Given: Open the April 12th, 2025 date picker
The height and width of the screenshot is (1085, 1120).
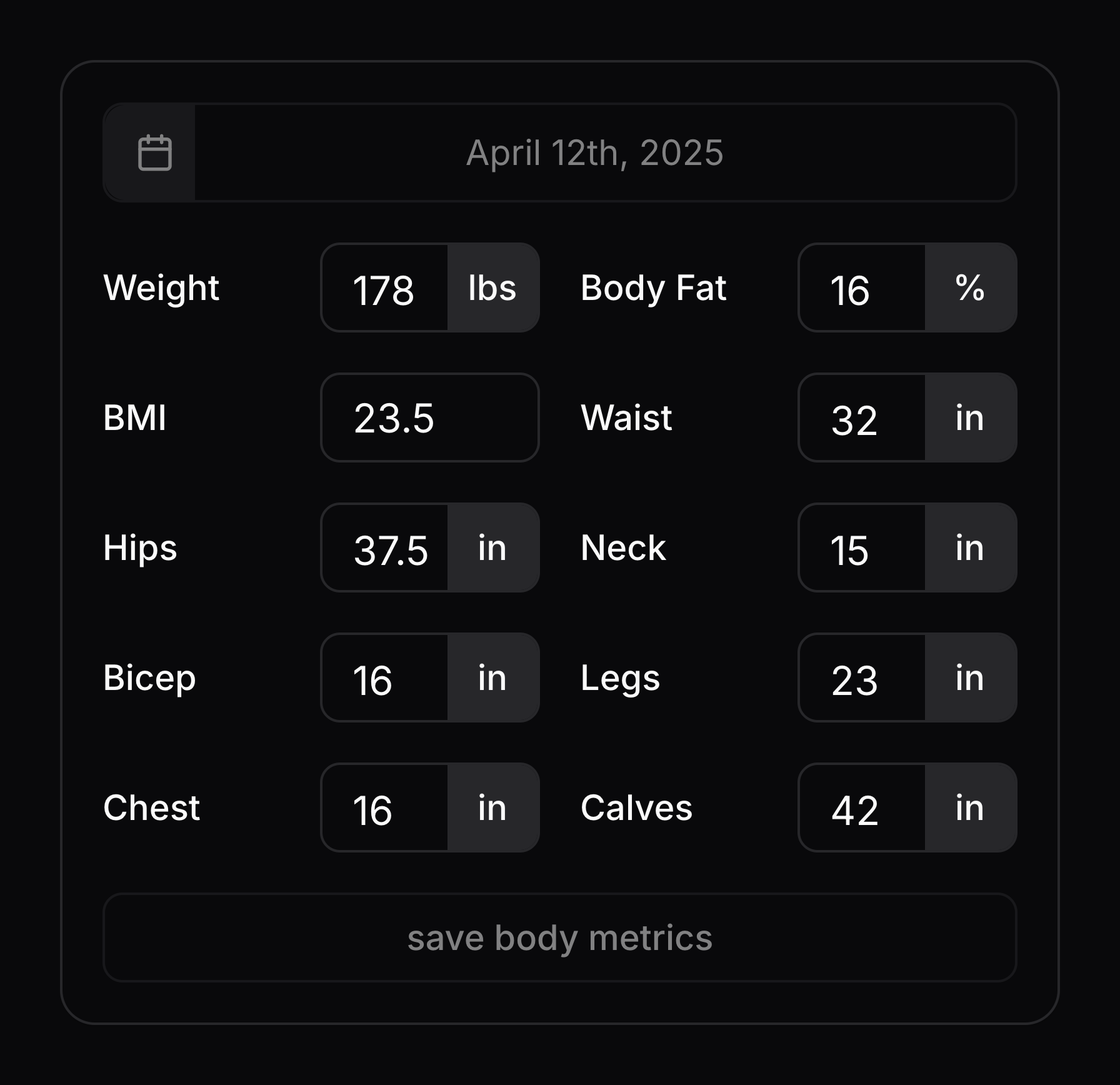Looking at the screenshot, I should 594,152.
